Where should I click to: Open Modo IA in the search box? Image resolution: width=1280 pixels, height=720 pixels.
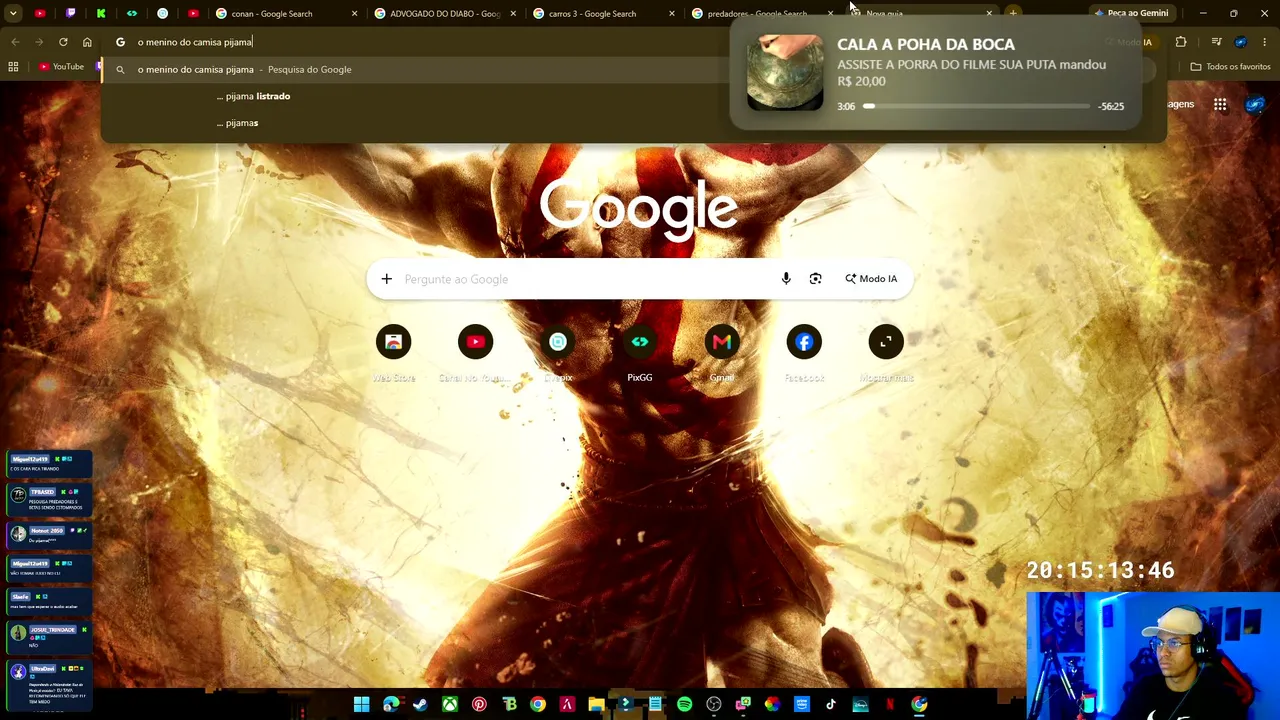871,279
